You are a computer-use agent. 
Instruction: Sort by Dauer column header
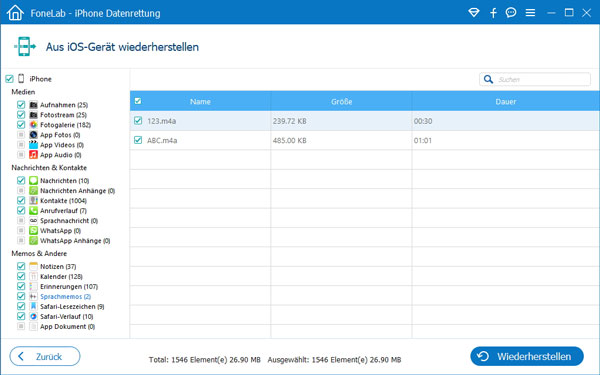506,101
